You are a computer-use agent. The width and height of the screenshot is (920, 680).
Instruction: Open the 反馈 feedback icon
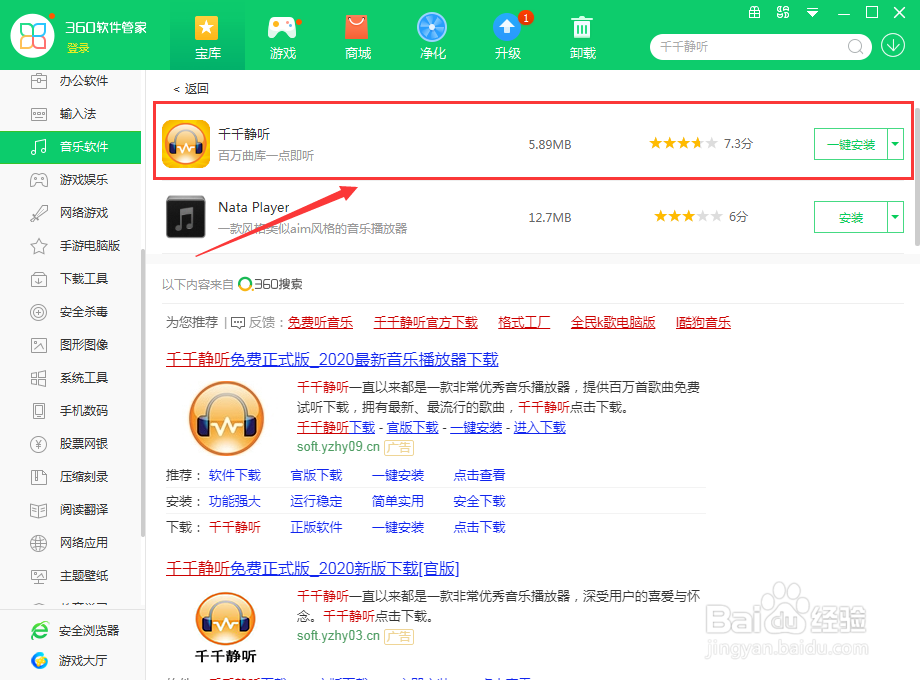tap(238, 323)
